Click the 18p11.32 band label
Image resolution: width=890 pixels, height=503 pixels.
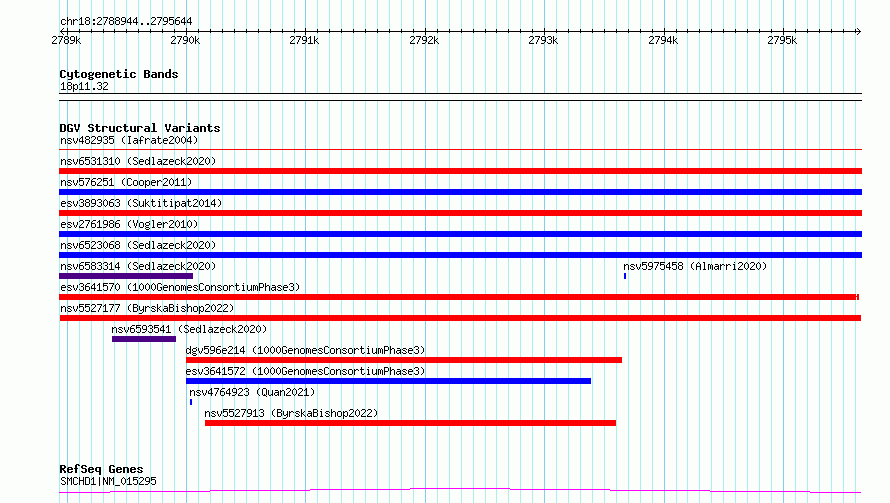click(x=84, y=86)
